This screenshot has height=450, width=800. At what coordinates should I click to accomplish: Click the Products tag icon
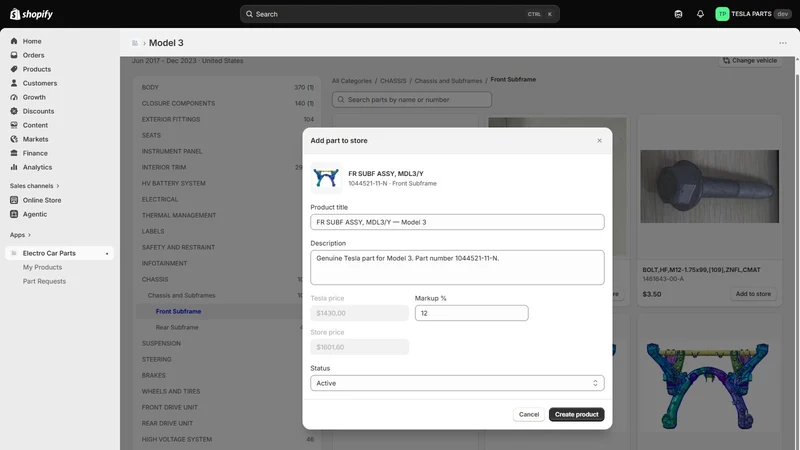[x=14, y=69]
